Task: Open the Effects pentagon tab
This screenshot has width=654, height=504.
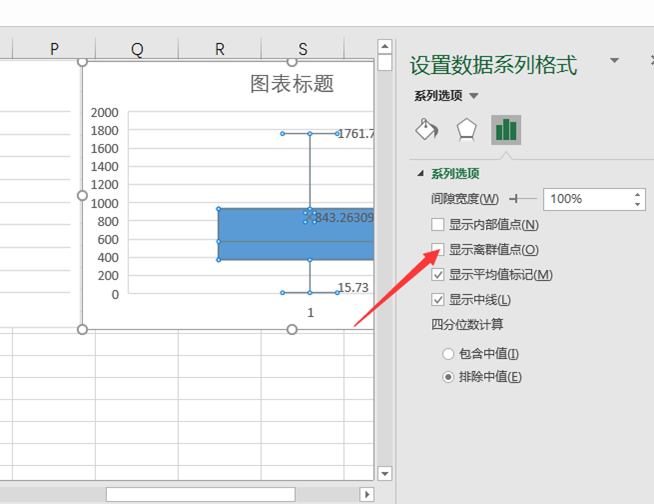Action: coord(466,130)
